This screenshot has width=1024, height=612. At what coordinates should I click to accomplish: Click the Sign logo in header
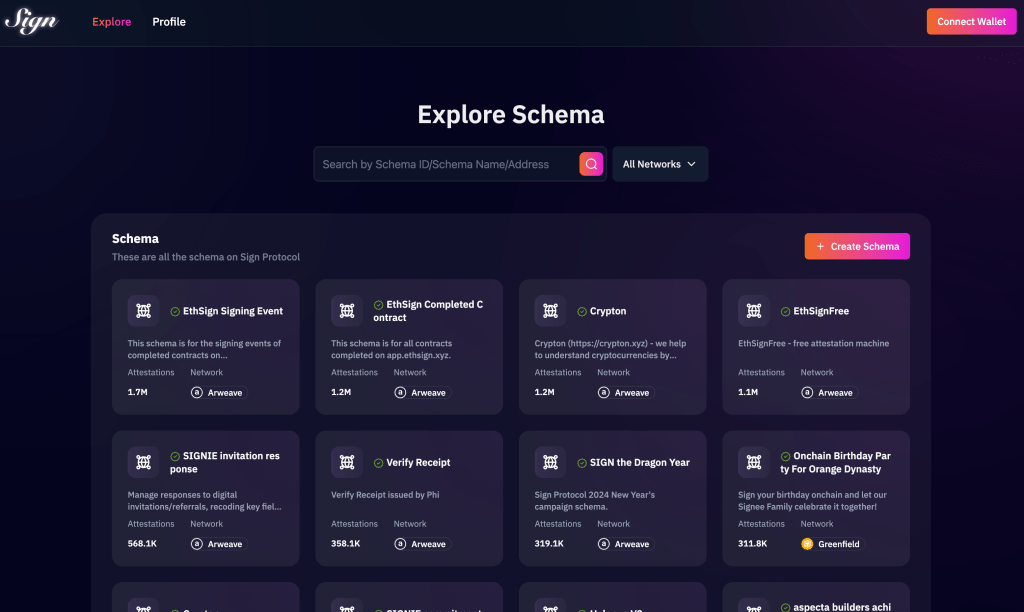click(x=30, y=21)
